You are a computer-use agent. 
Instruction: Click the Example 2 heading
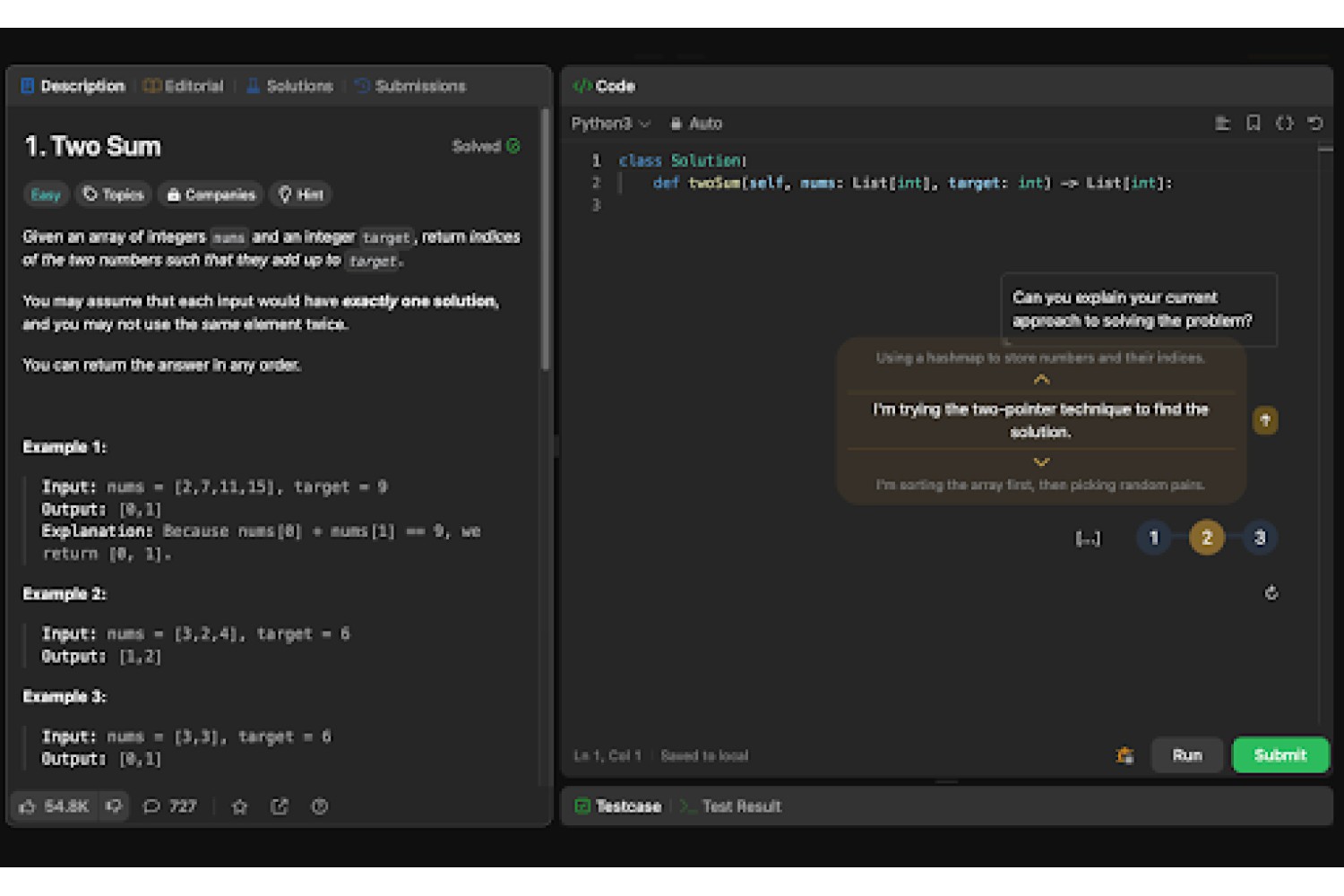click(65, 593)
